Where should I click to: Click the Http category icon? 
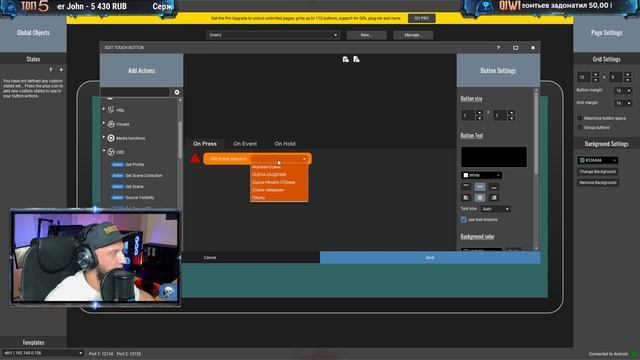tap(111, 110)
